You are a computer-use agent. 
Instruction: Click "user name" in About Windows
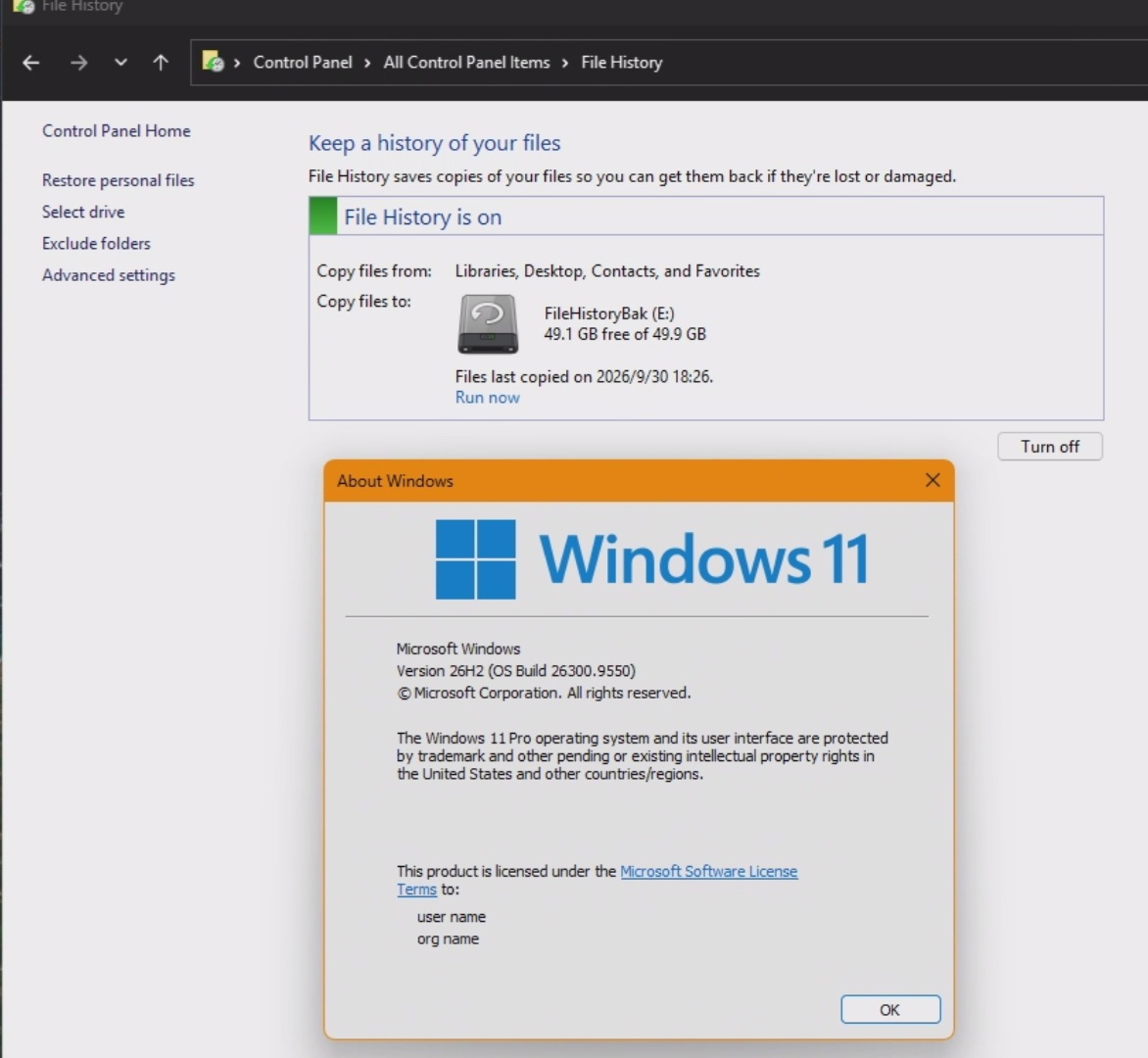pos(451,917)
